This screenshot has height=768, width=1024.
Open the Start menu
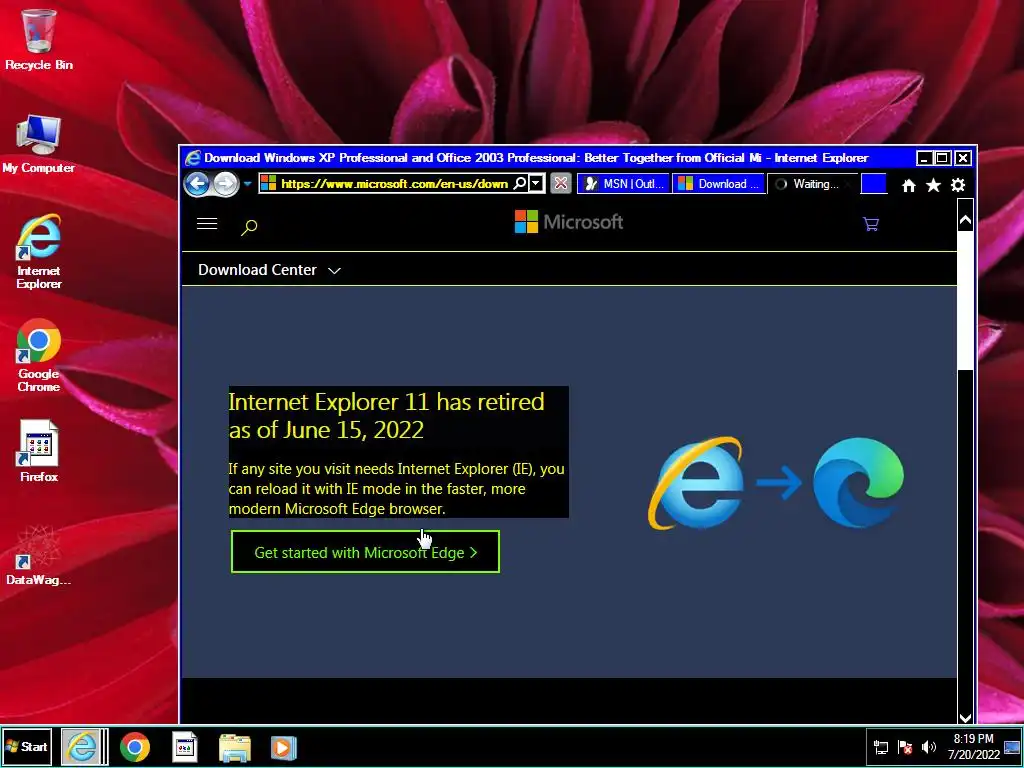click(27, 746)
